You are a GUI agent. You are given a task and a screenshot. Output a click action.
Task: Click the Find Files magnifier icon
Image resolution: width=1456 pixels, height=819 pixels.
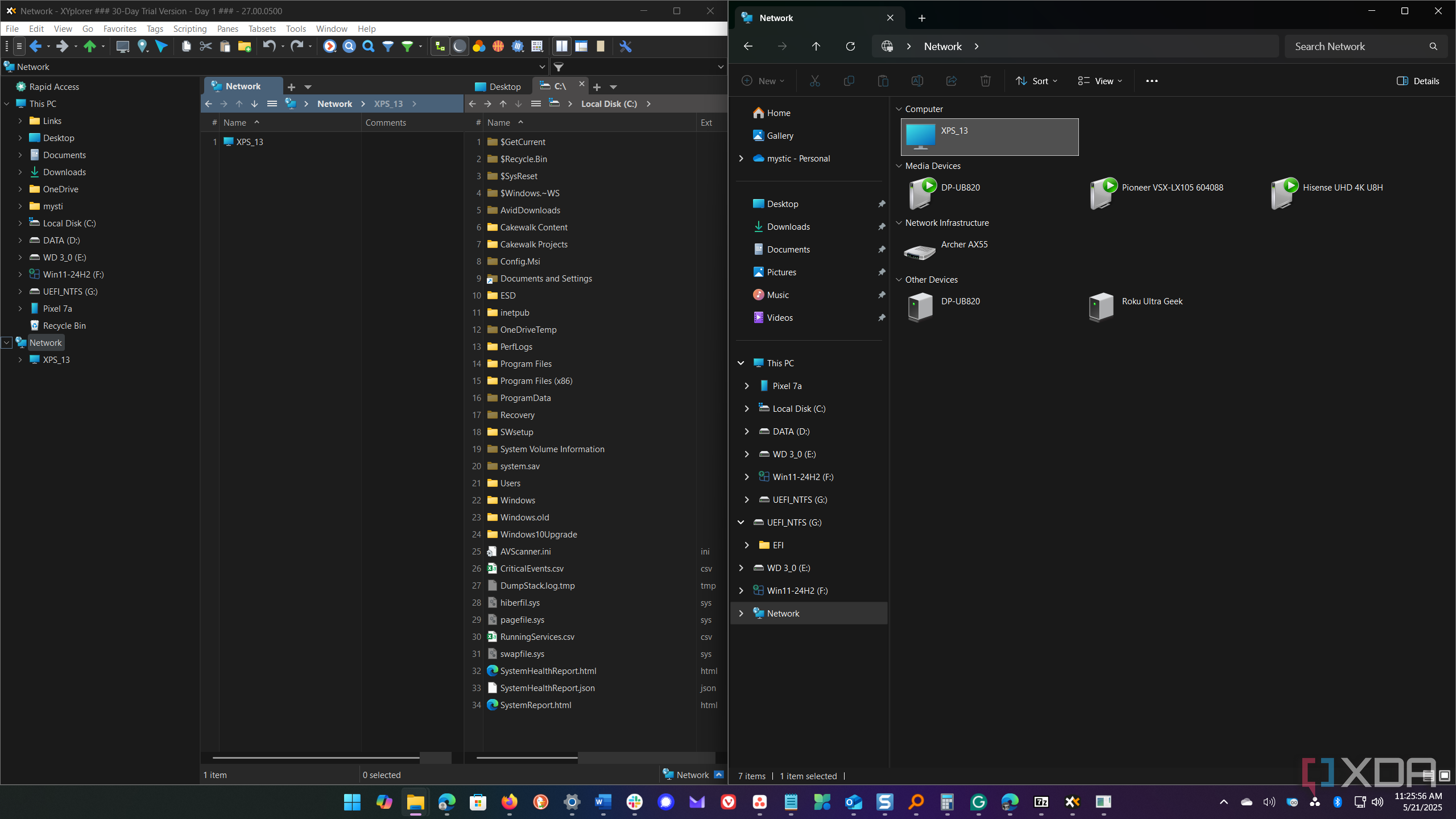tap(369, 47)
